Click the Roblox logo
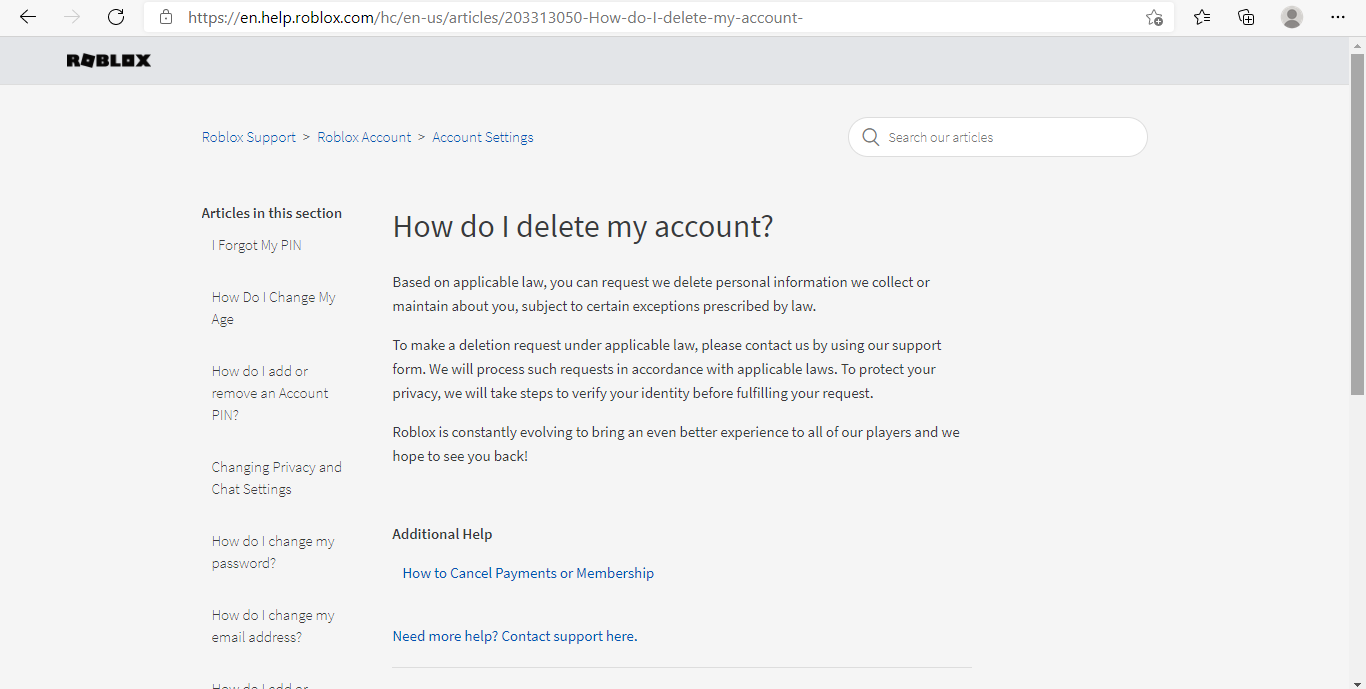1366x689 pixels. 109,61
